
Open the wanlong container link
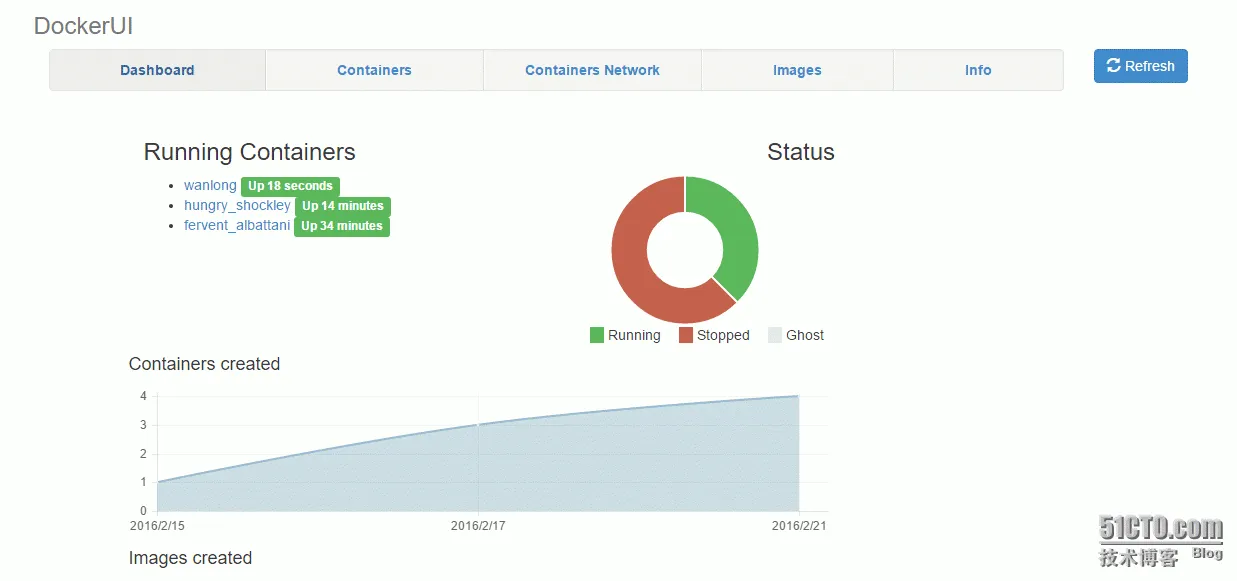(210, 185)
